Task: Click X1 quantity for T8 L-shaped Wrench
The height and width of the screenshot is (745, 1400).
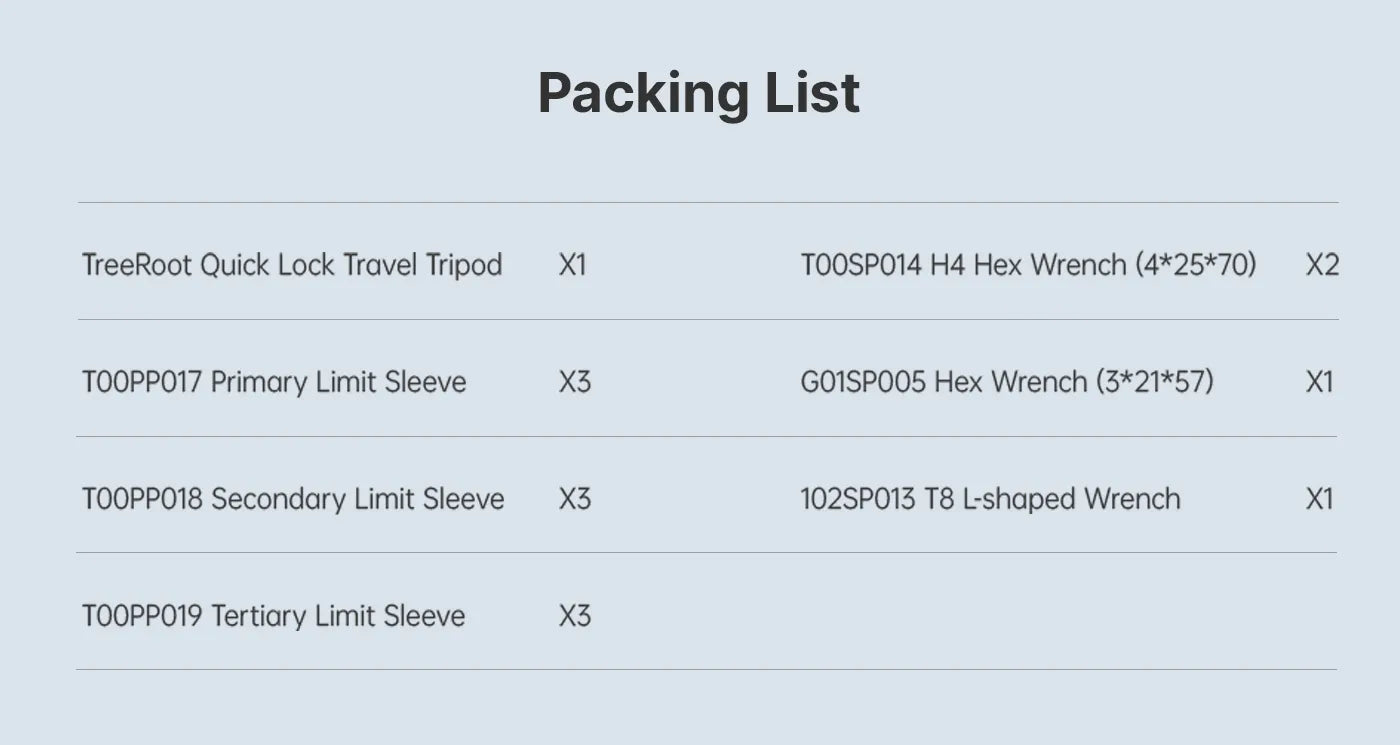Action: tap(1319, 499)
